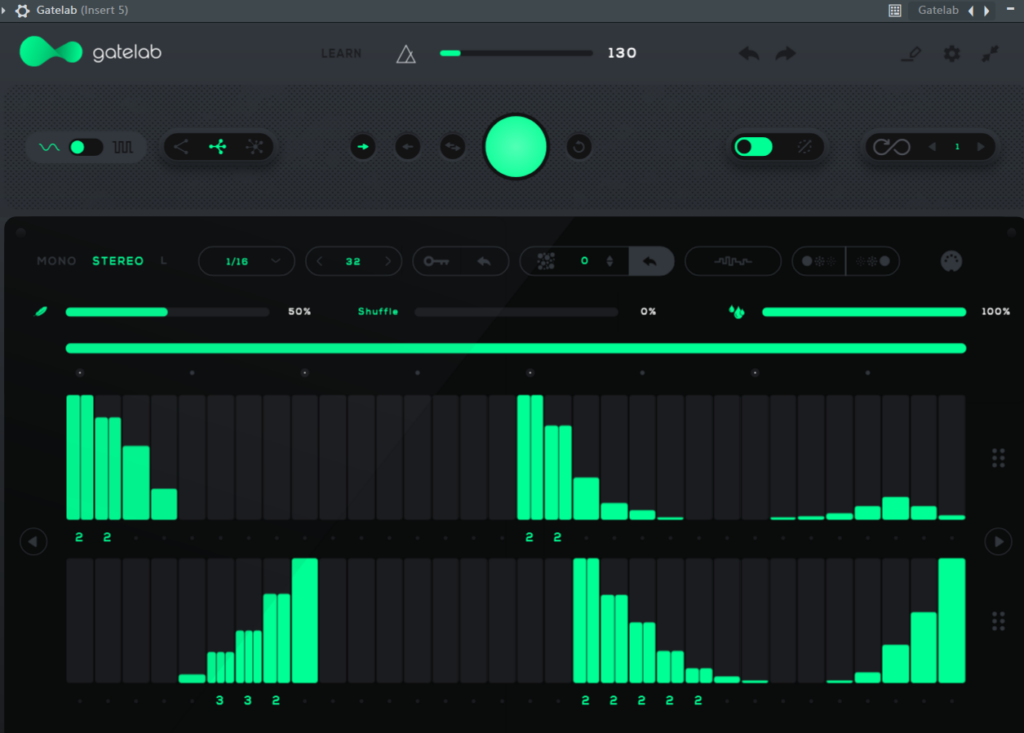Click the tallest last step in bottom row
This screenshot has width=1024, height=733.
click(952, 621)
